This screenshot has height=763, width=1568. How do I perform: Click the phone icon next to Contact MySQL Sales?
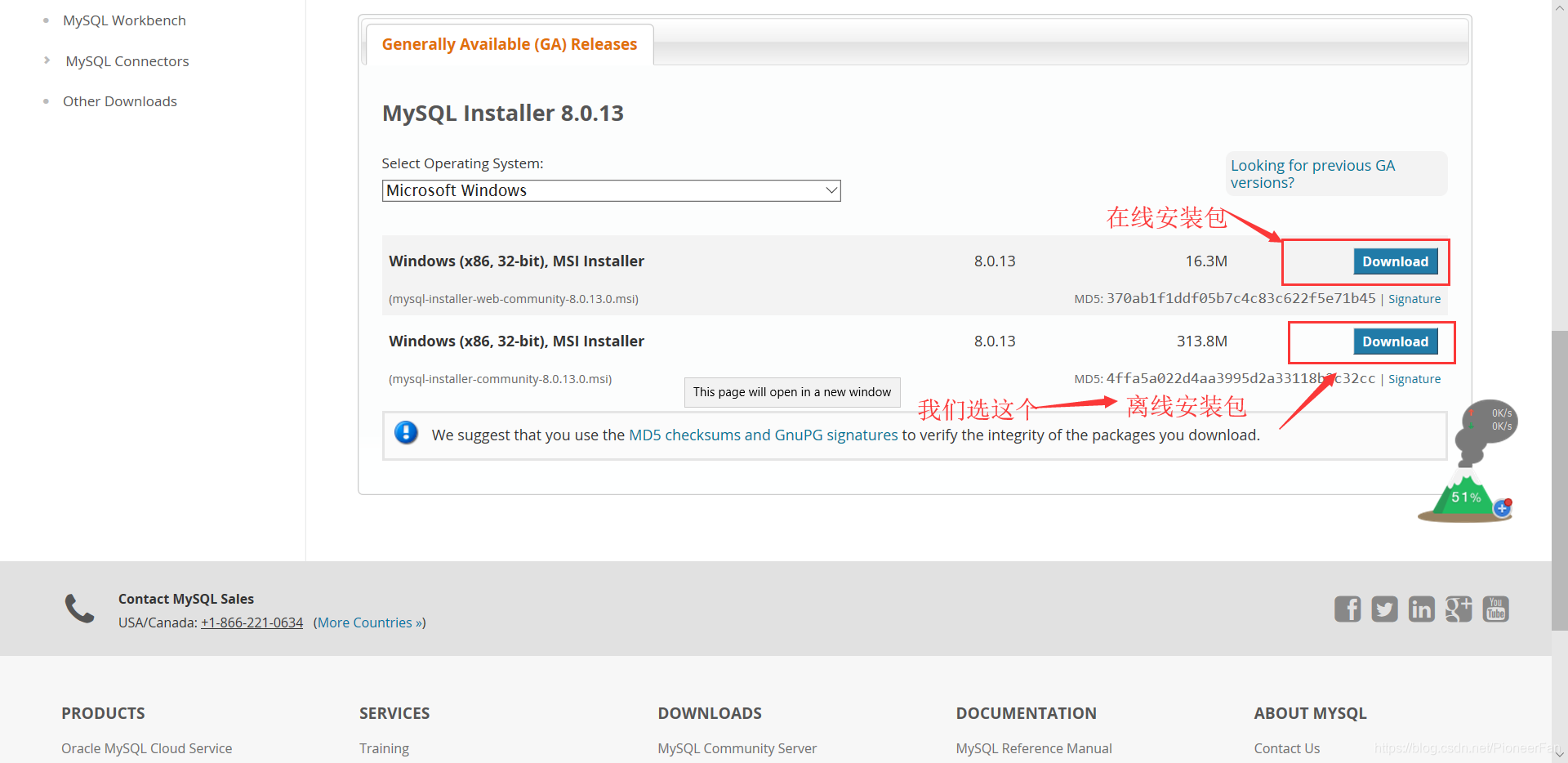click(x=79, y=609)
